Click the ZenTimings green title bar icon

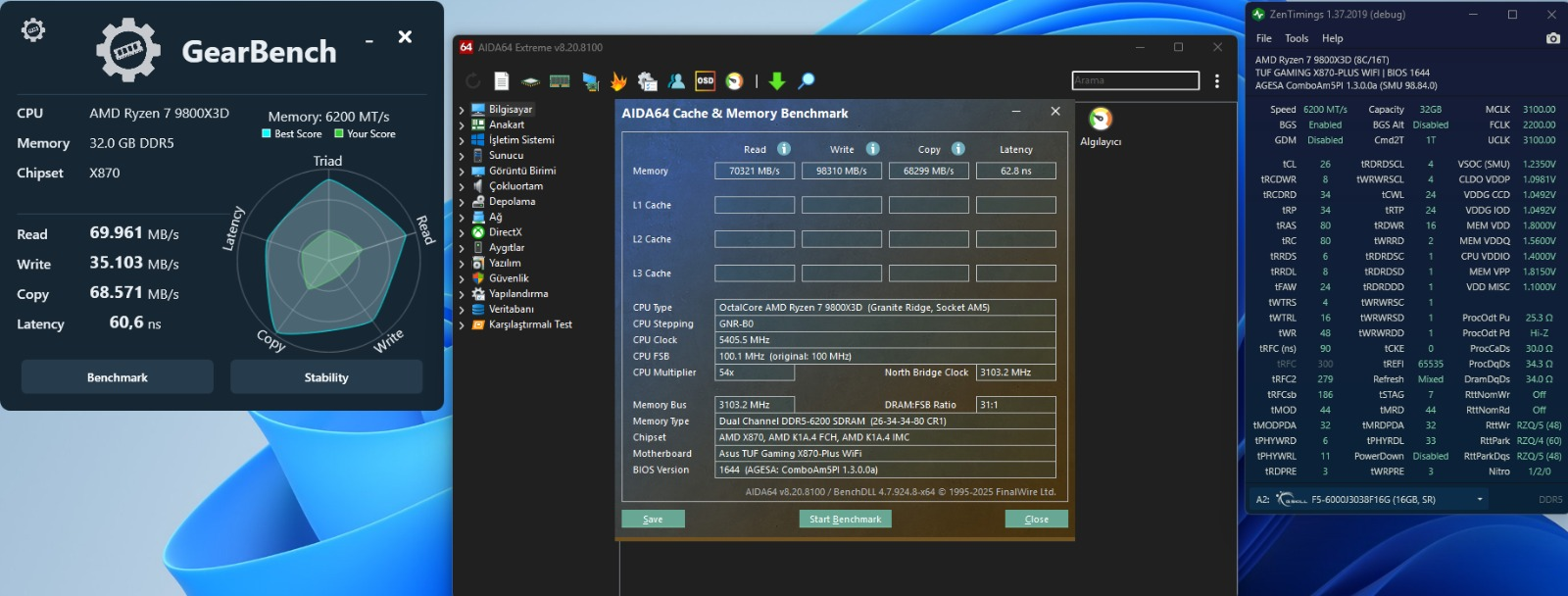(x=1258, y=15)
